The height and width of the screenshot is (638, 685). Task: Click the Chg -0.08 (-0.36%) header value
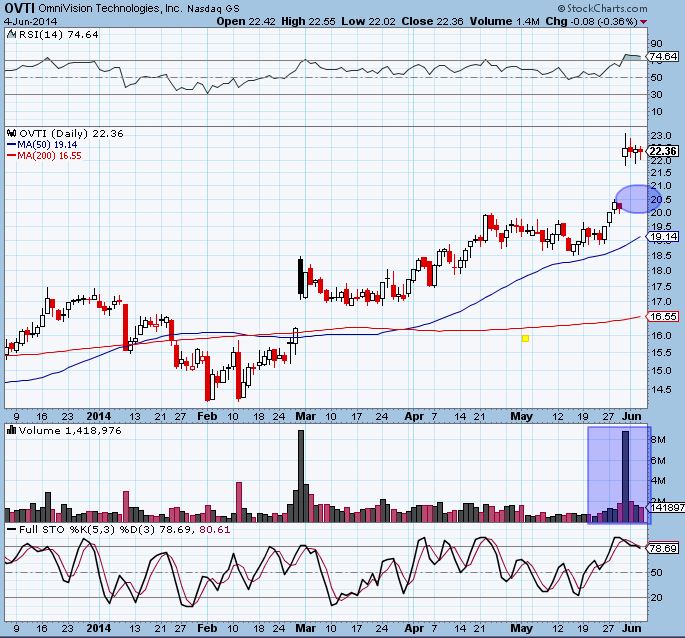(591, 21)
